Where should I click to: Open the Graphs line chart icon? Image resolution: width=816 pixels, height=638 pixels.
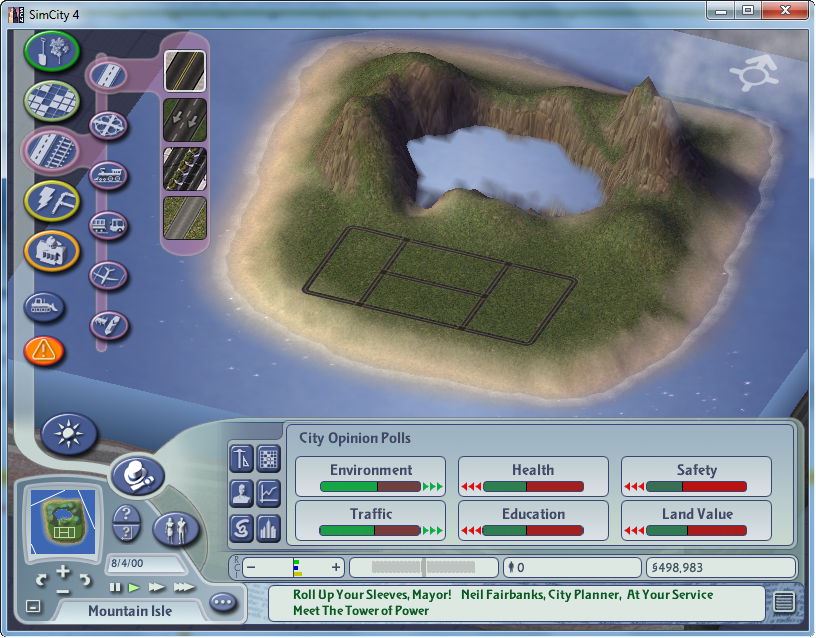click(269, 493)
